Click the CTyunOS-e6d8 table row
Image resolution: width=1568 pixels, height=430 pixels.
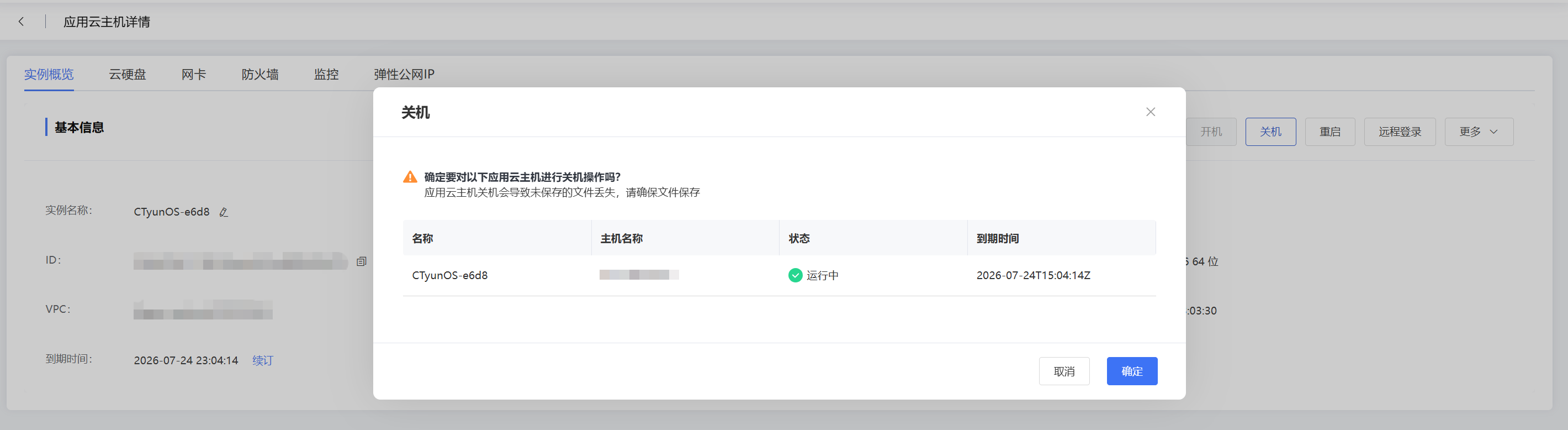(x=779, y=275)
